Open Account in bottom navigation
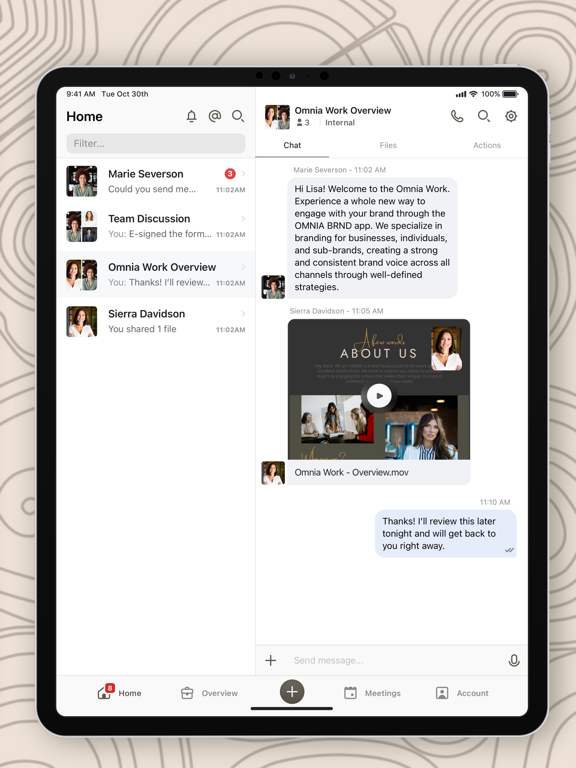The image size is (576, 768). tap(462, 693)
